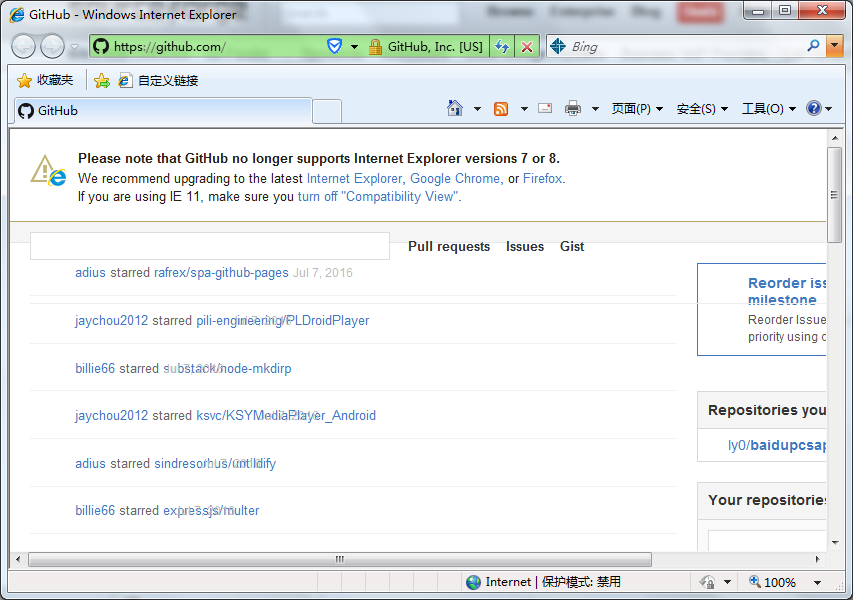This screenshot has width=853, height=600.
Task: Click the magnifier search icon in Bing box
Action: (813, 46)
